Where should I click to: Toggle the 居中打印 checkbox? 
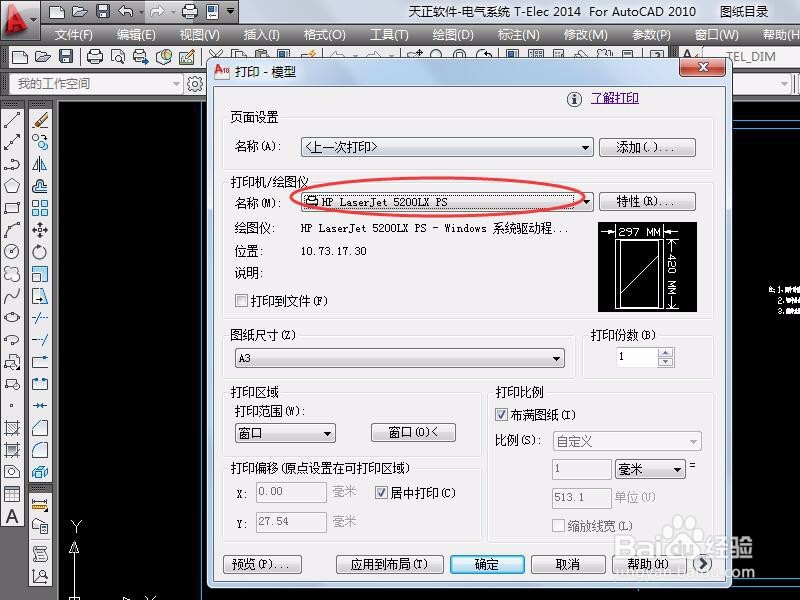point(381,492)
